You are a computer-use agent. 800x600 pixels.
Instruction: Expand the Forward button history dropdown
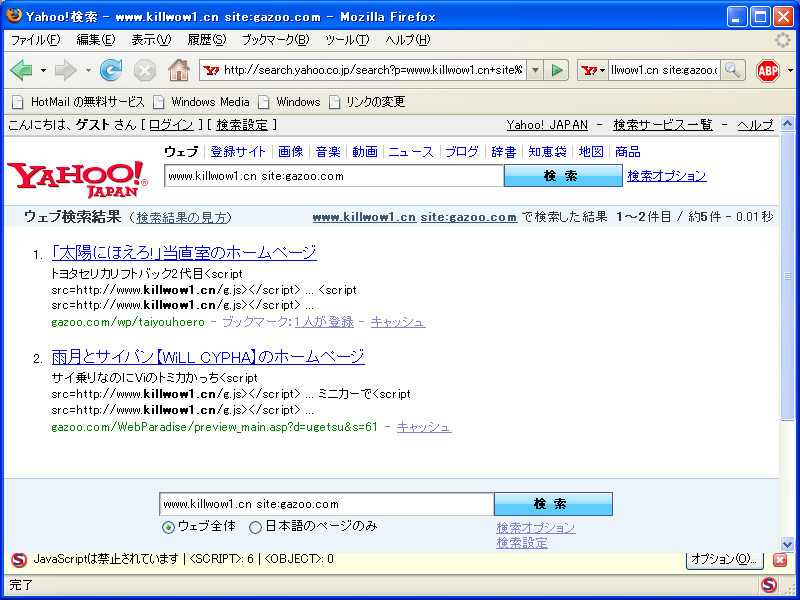(x=88, y=70)
